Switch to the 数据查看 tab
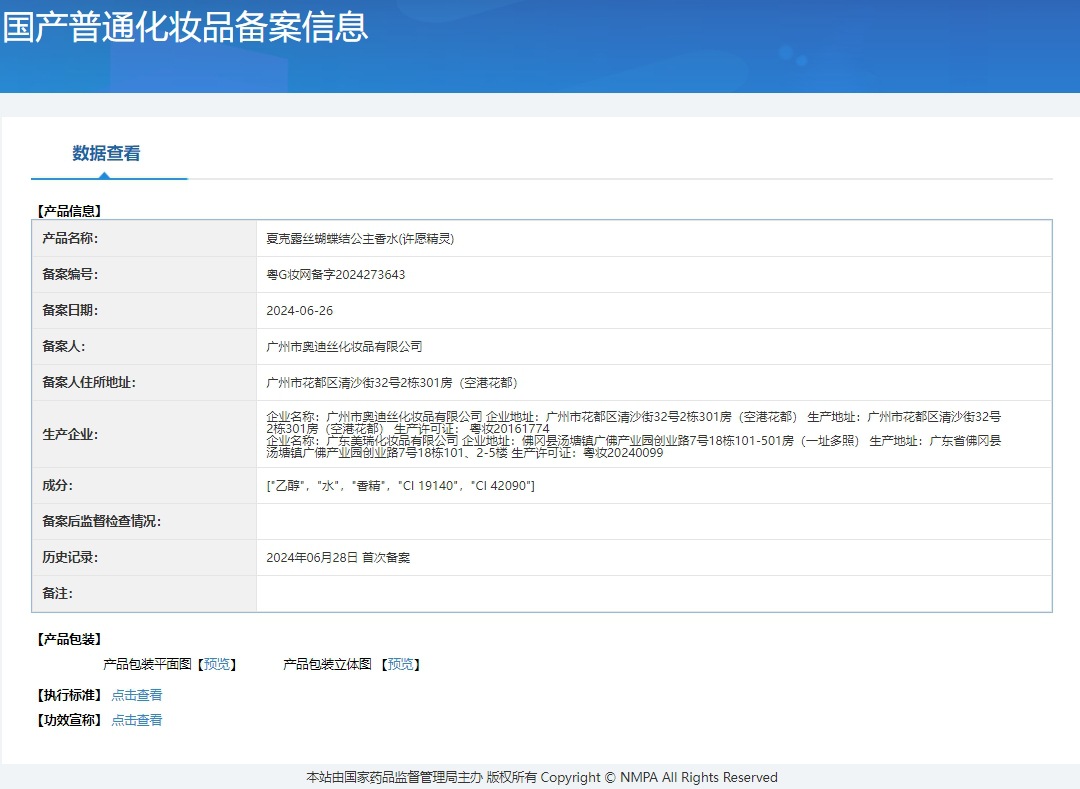This screenshot has width=1080, height=789. coord(106,153)
